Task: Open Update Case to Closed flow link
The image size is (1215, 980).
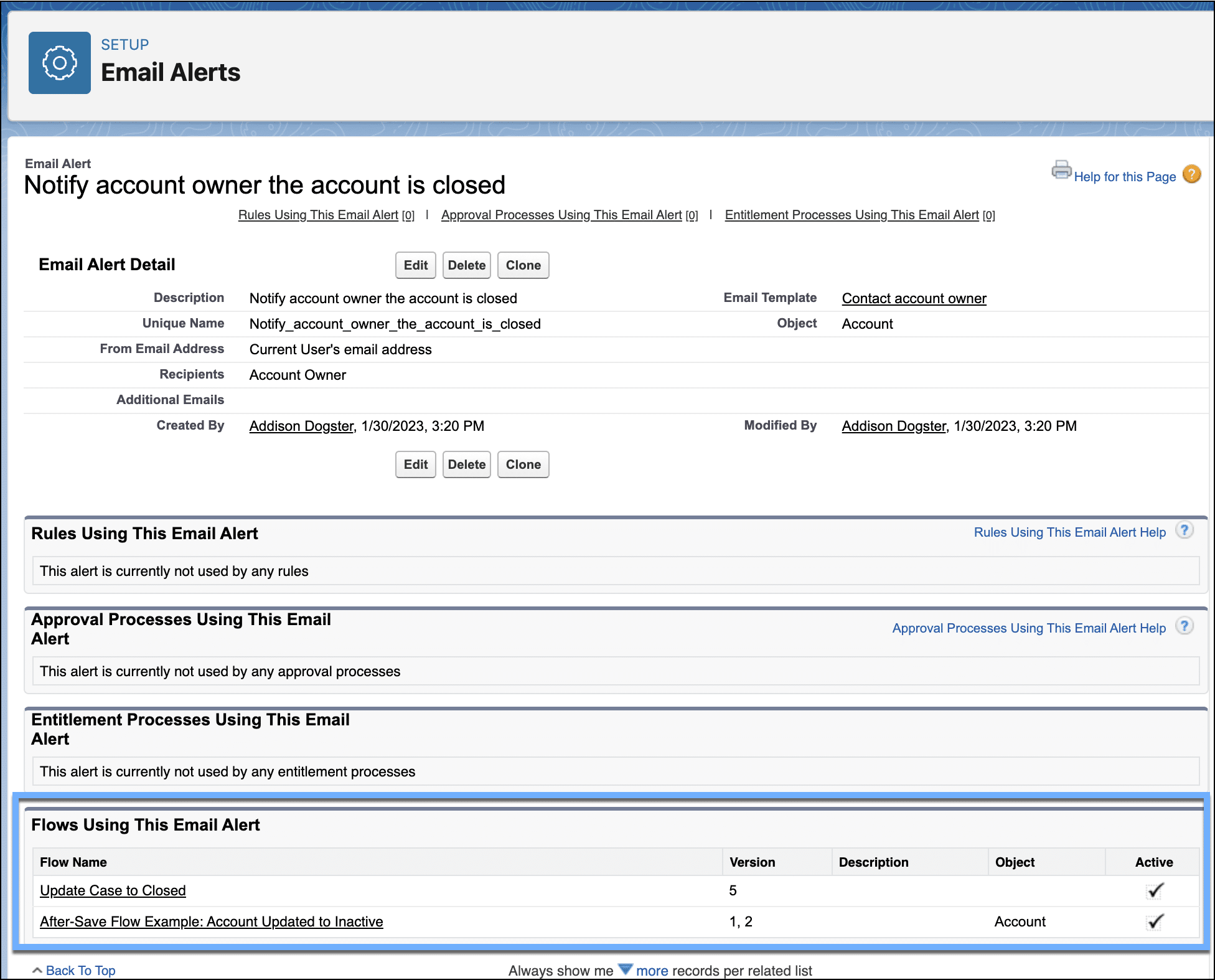Action: [x=112, y=890]
